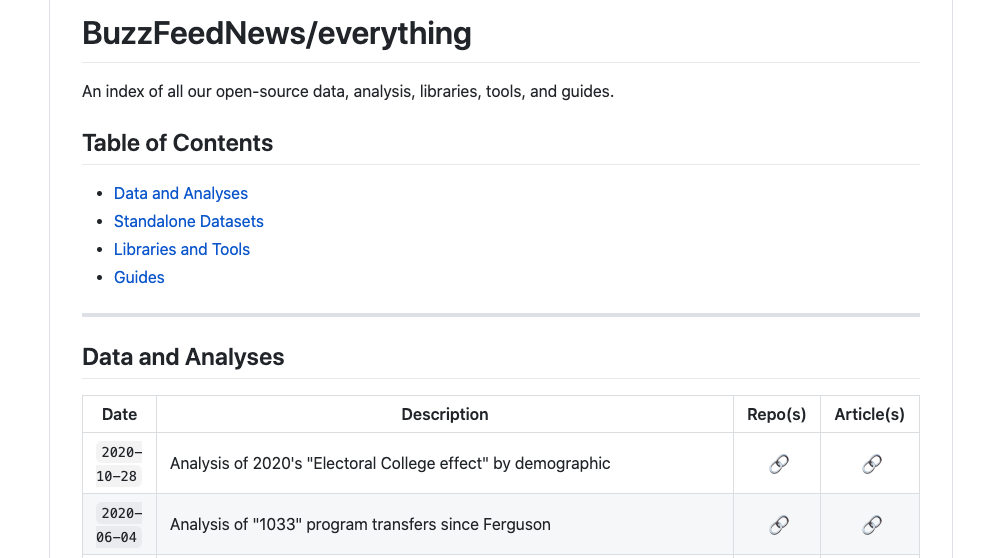Click the Description column header
This screenshot has height=558, width=983.
click(x=444, y=414)
